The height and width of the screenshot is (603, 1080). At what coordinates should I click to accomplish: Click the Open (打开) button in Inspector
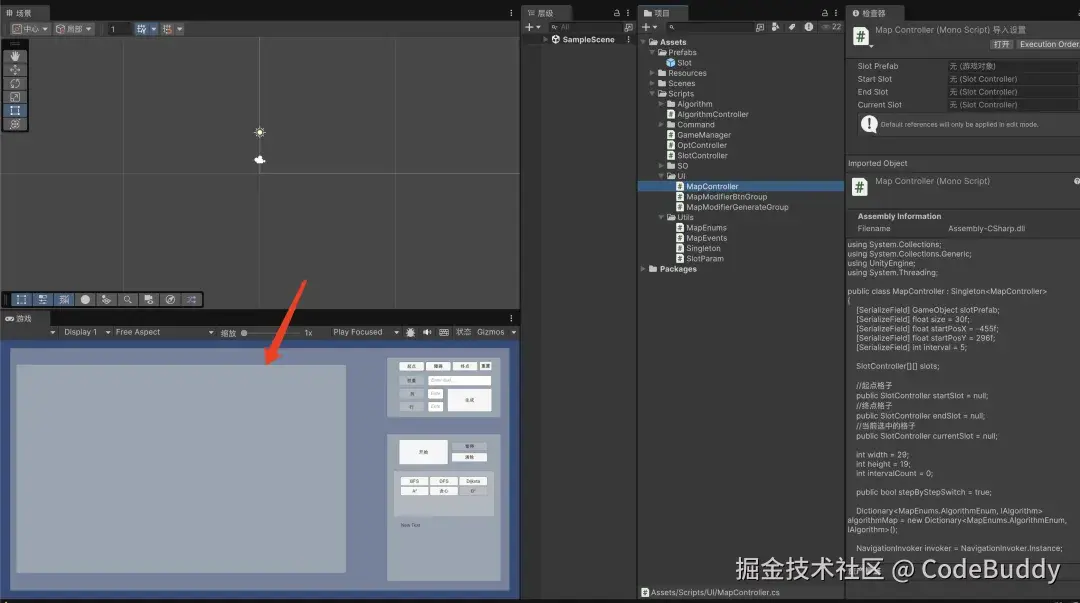tap(1001, 44)
